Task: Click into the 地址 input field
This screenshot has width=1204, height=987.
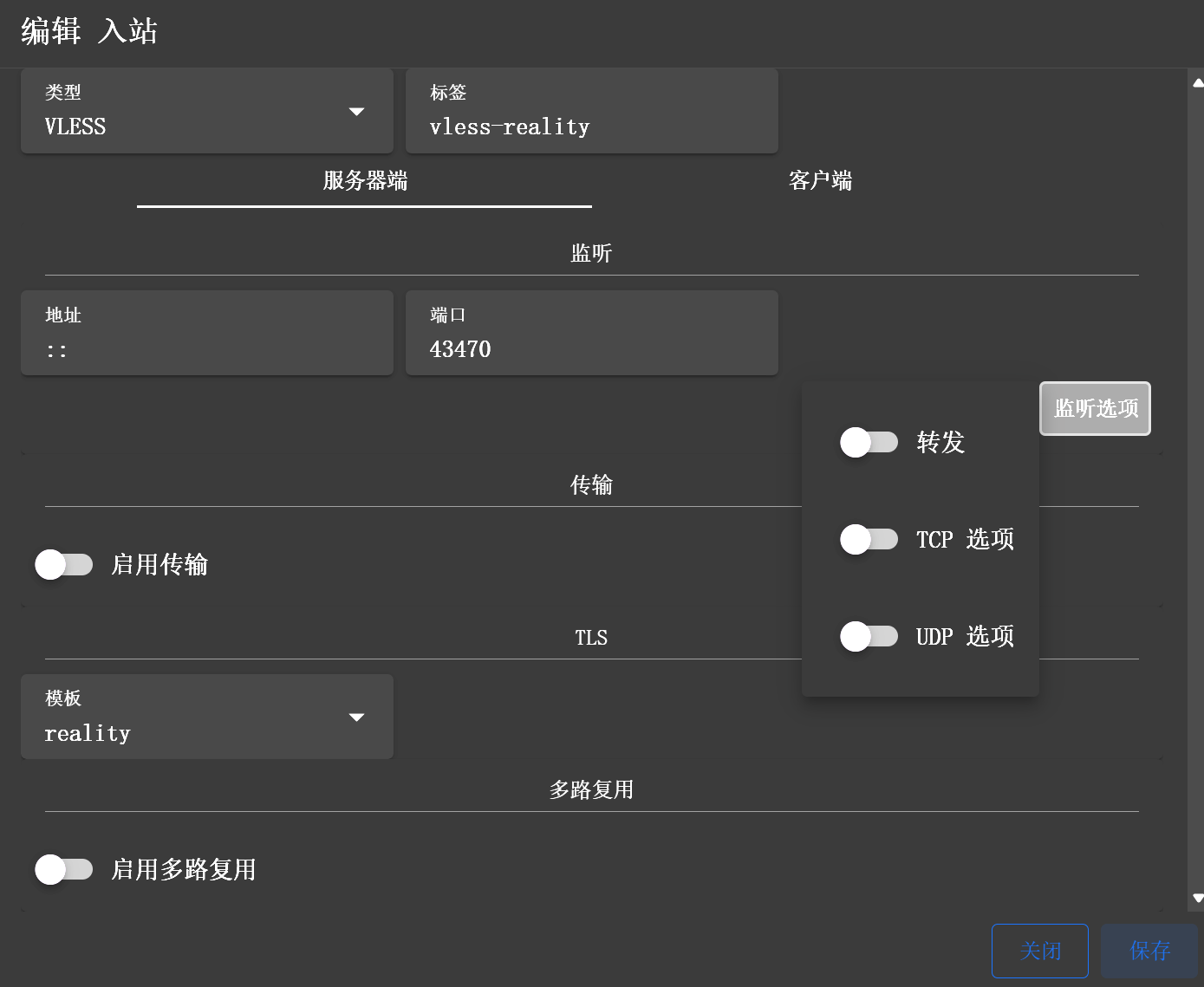Action: [x=206, y=348]
